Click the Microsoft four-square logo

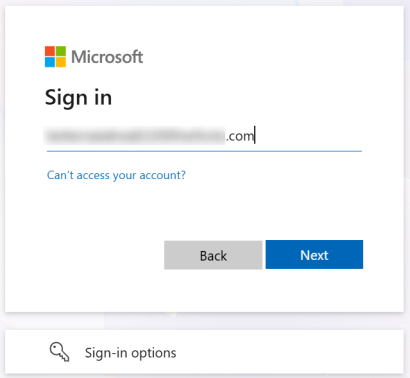click(55, 57)
